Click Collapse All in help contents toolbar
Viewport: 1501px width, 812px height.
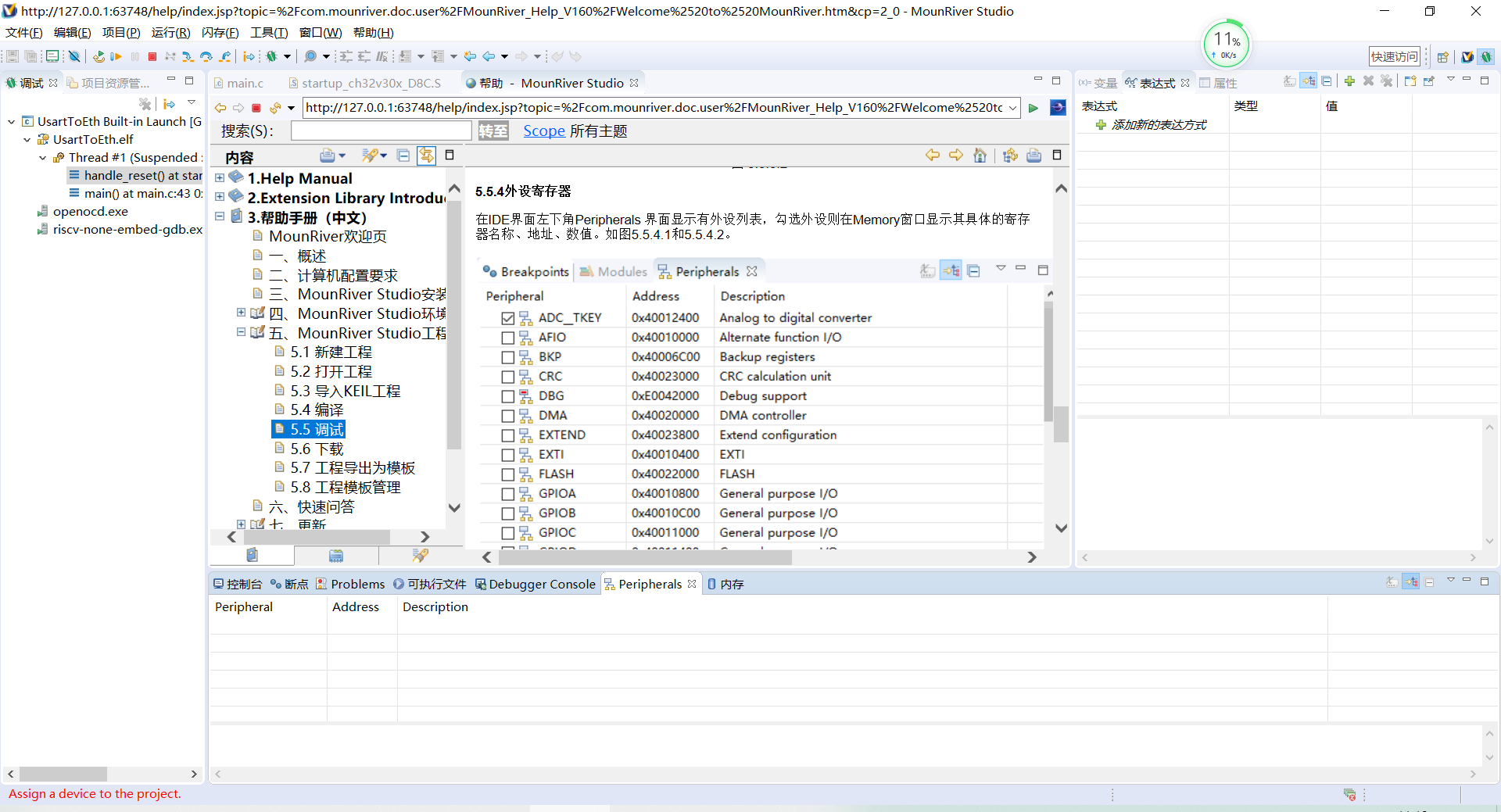[x=403, y=156]
